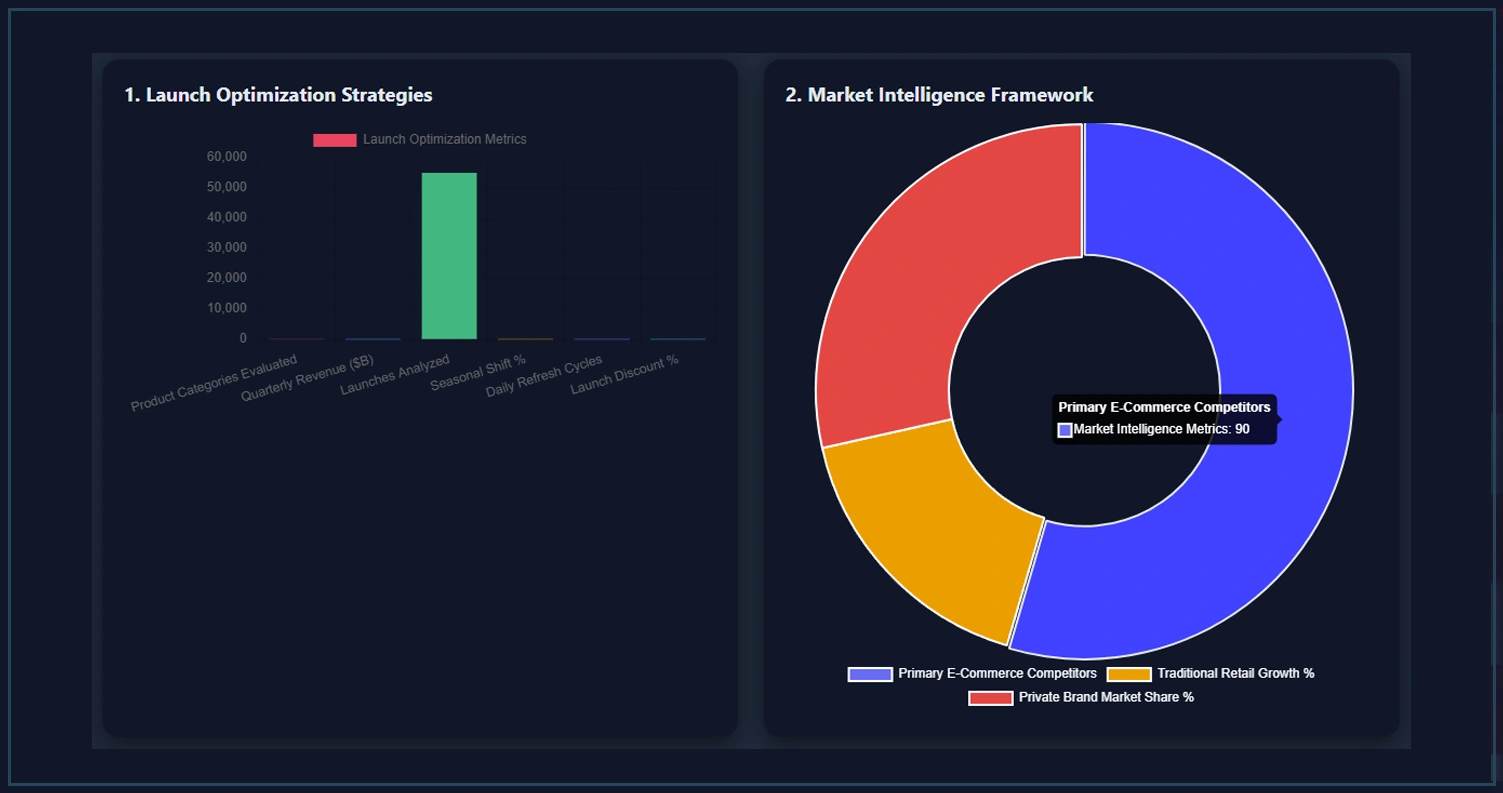Select the Market Intelligence Framework panel title
The image size is (1503, 793).
pos(938,95)
